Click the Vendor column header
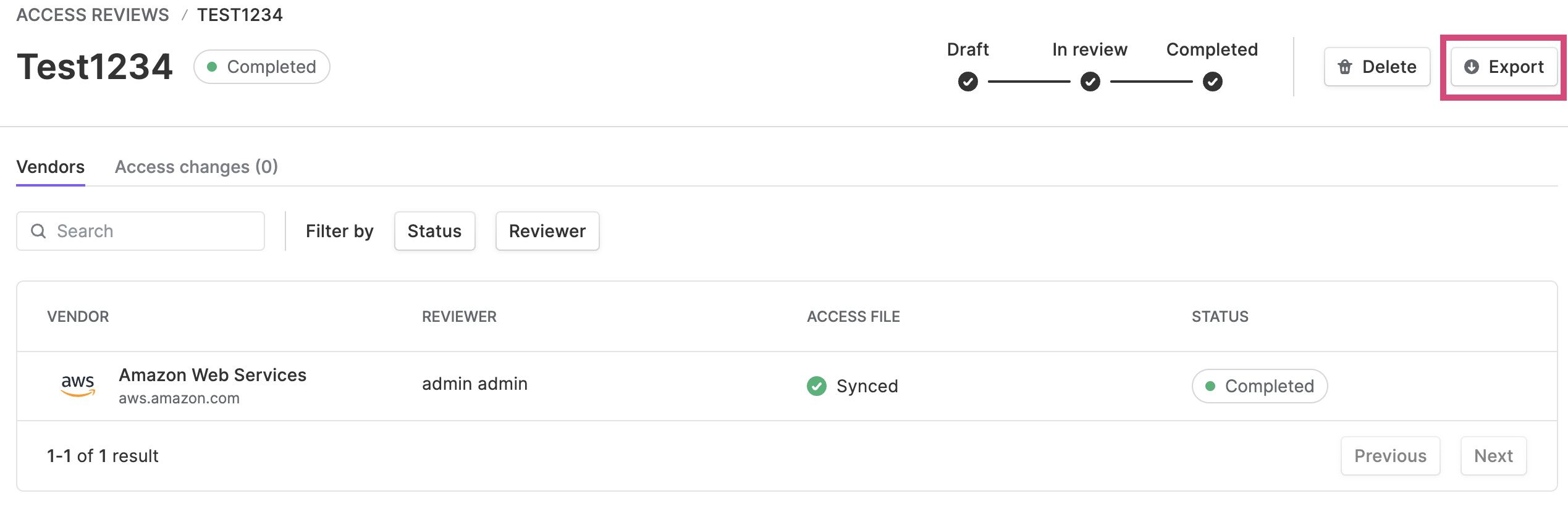The width and height of the screenshot is (1568, 509). click(78, 317)
